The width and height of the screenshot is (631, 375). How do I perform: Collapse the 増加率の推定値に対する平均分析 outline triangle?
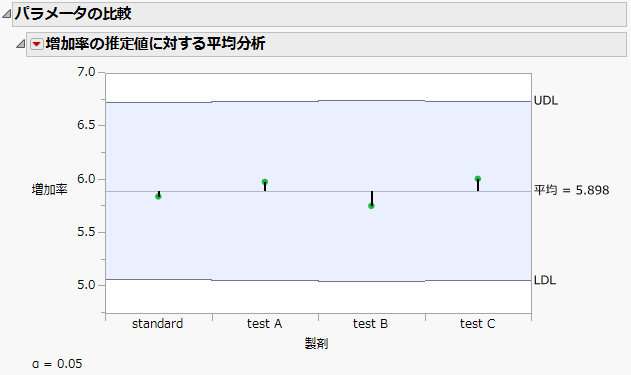point(21,44)
